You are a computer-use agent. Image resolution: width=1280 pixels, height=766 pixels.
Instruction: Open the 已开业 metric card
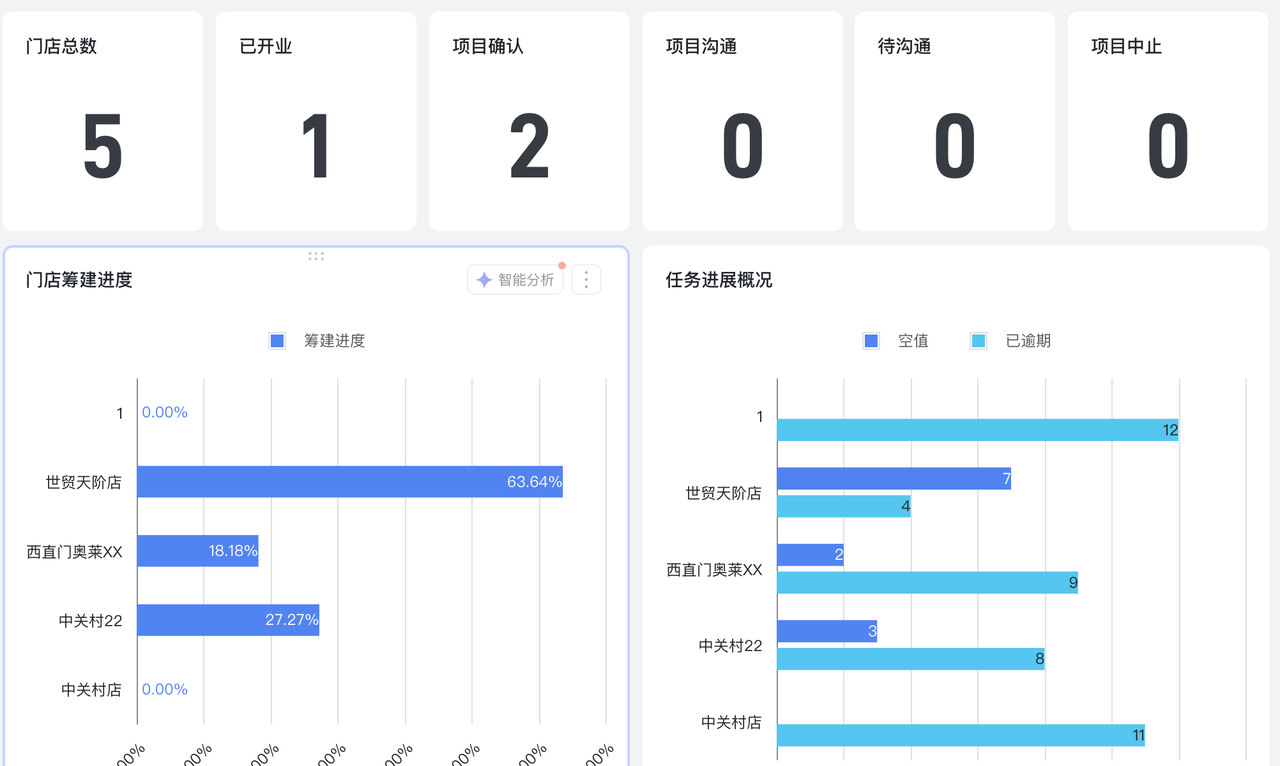[x=316, y=121]
